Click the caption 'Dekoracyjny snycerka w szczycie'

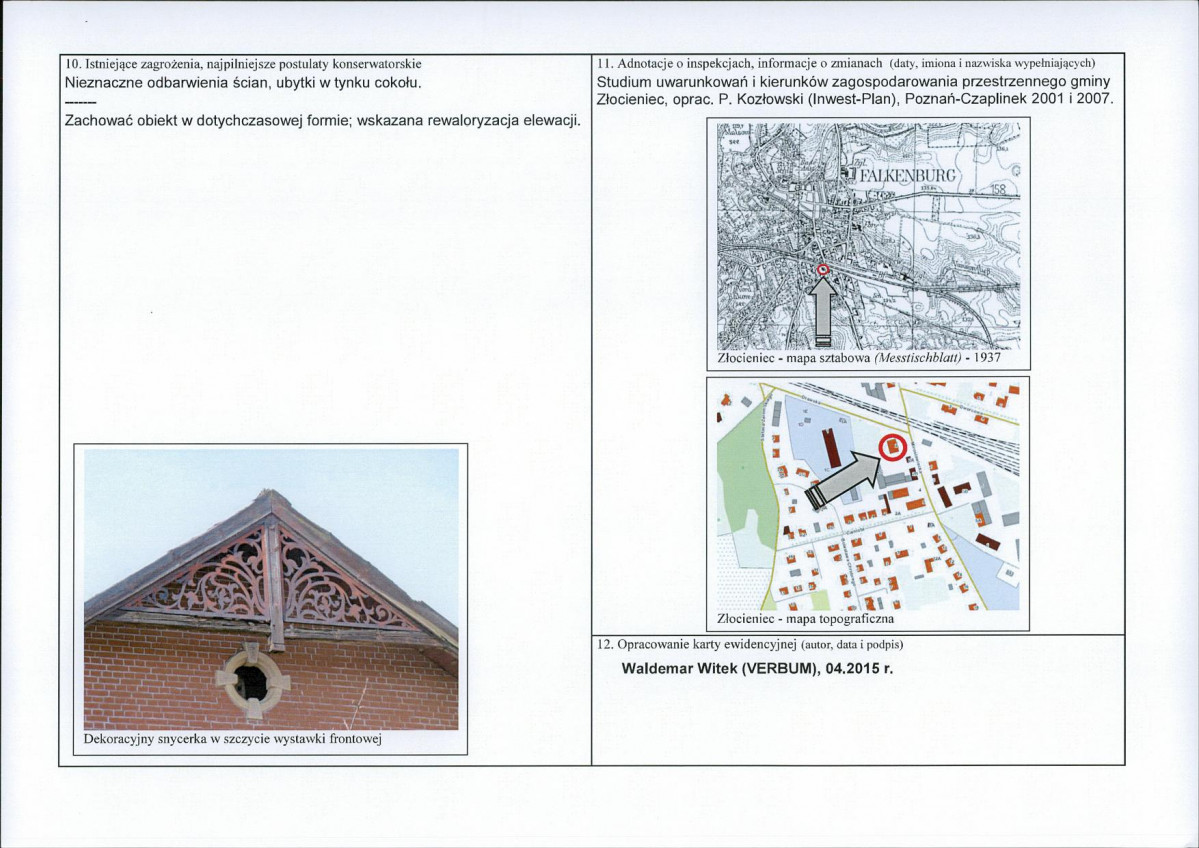coord(175,739)
